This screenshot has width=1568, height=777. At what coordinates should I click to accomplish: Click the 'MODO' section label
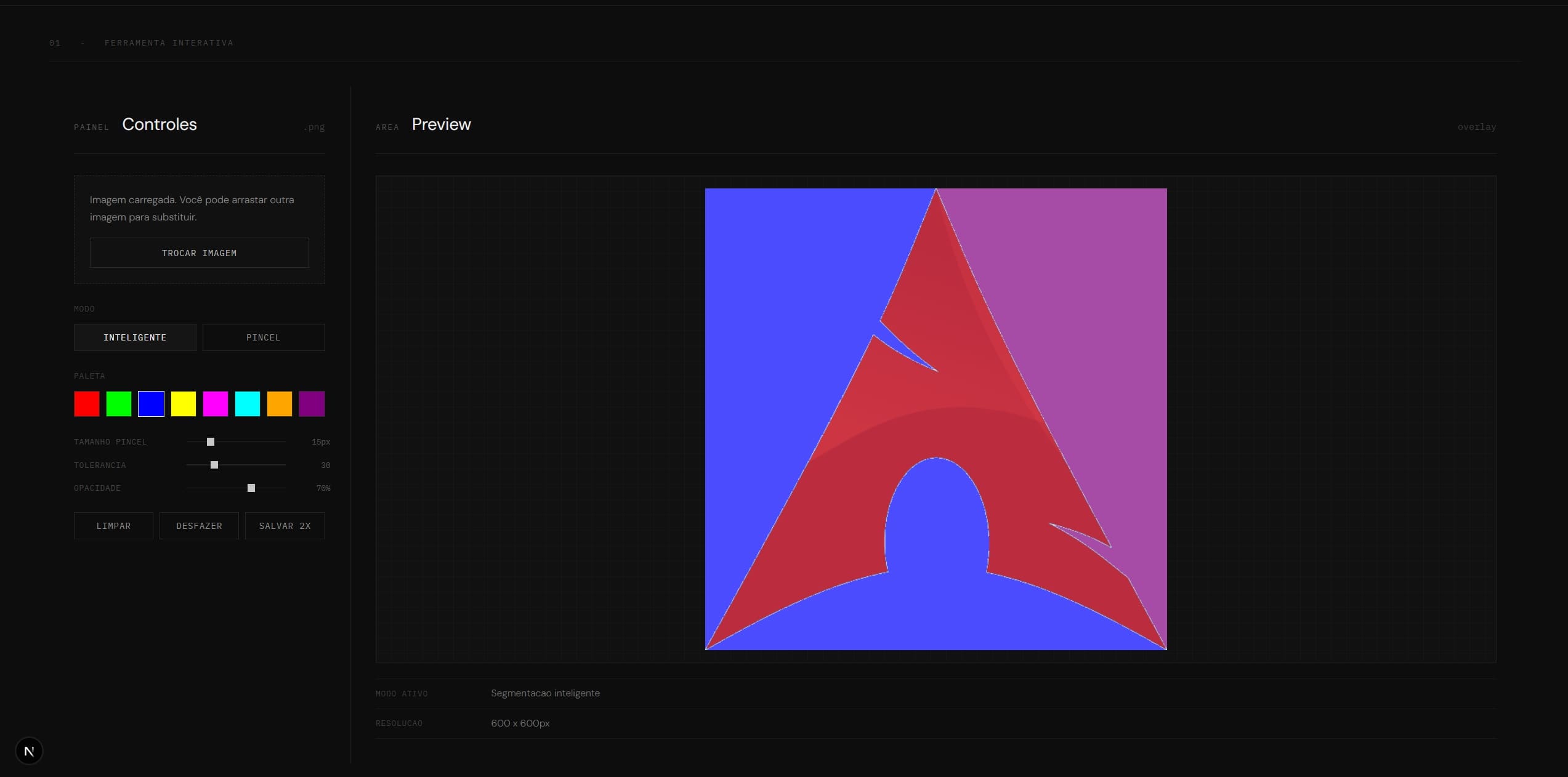pos(84,309)
